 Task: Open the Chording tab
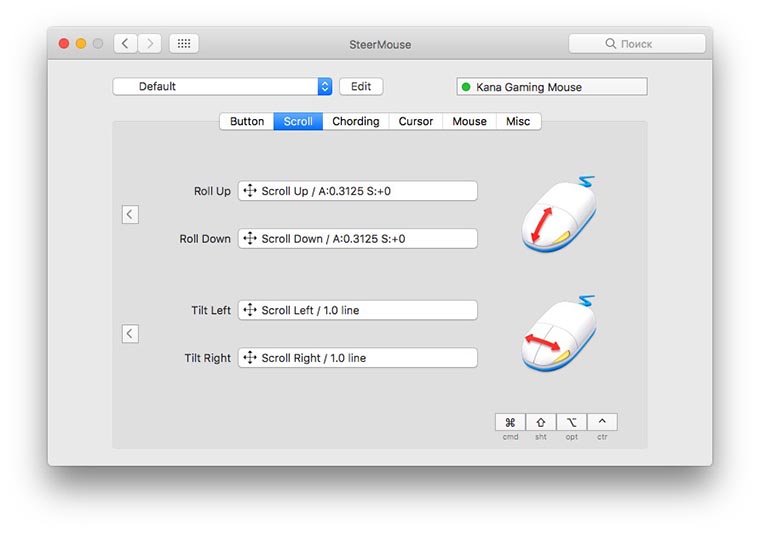[x=356, y=121]
